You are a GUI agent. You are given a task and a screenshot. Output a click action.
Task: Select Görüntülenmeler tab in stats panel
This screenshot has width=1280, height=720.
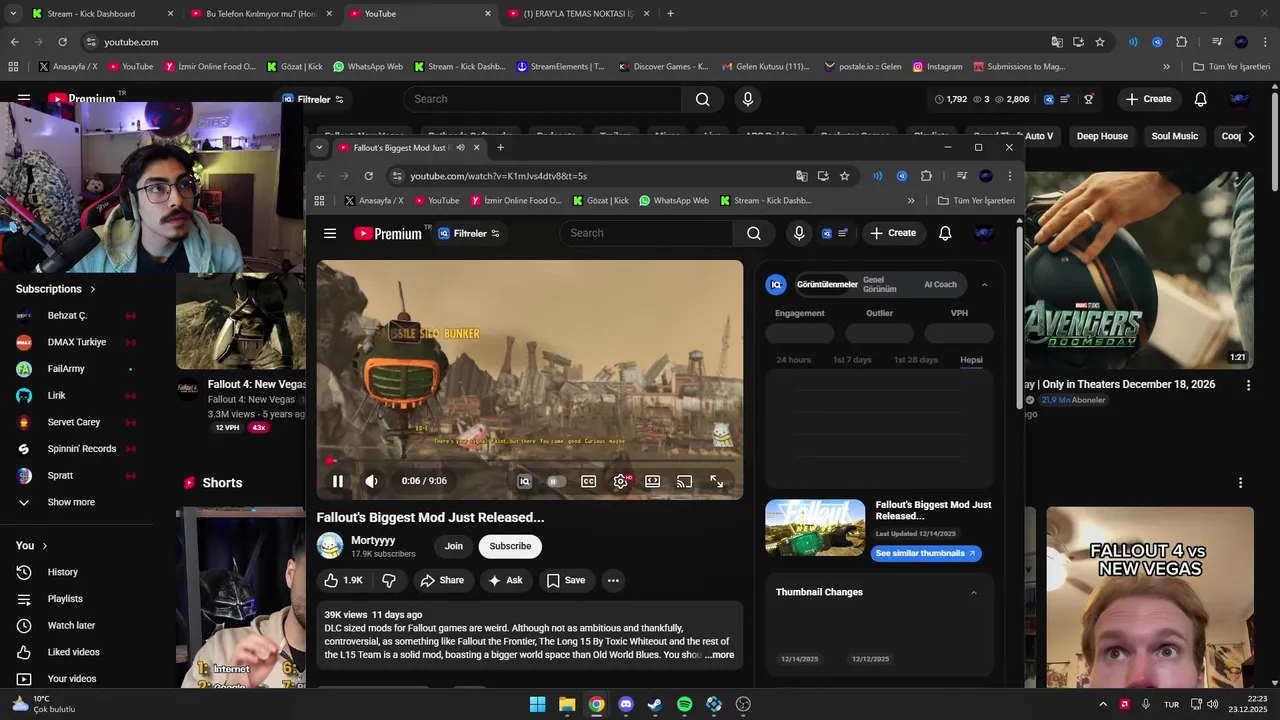[x=827, y=285]
